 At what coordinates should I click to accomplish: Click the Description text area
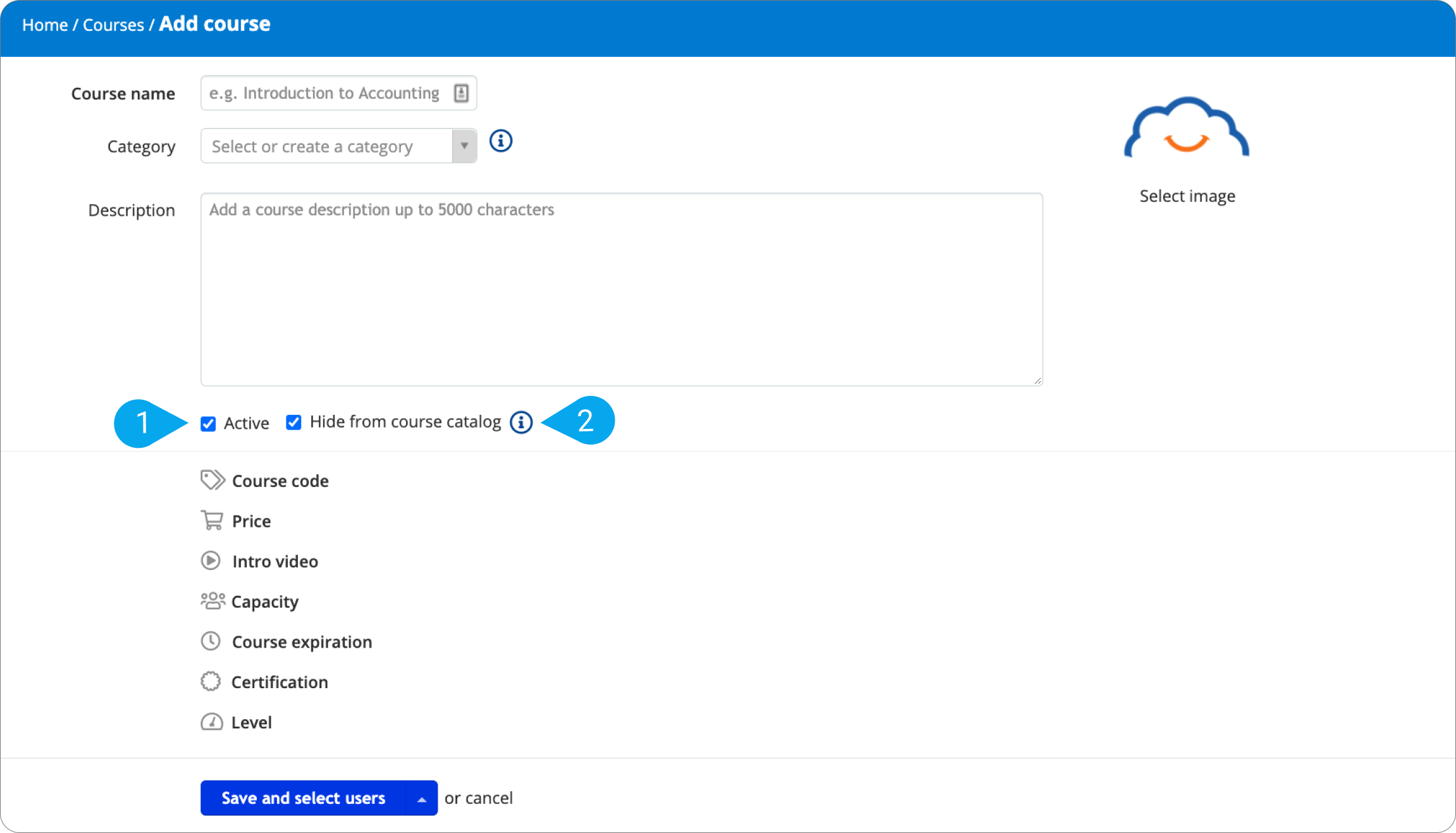(620, 288)
